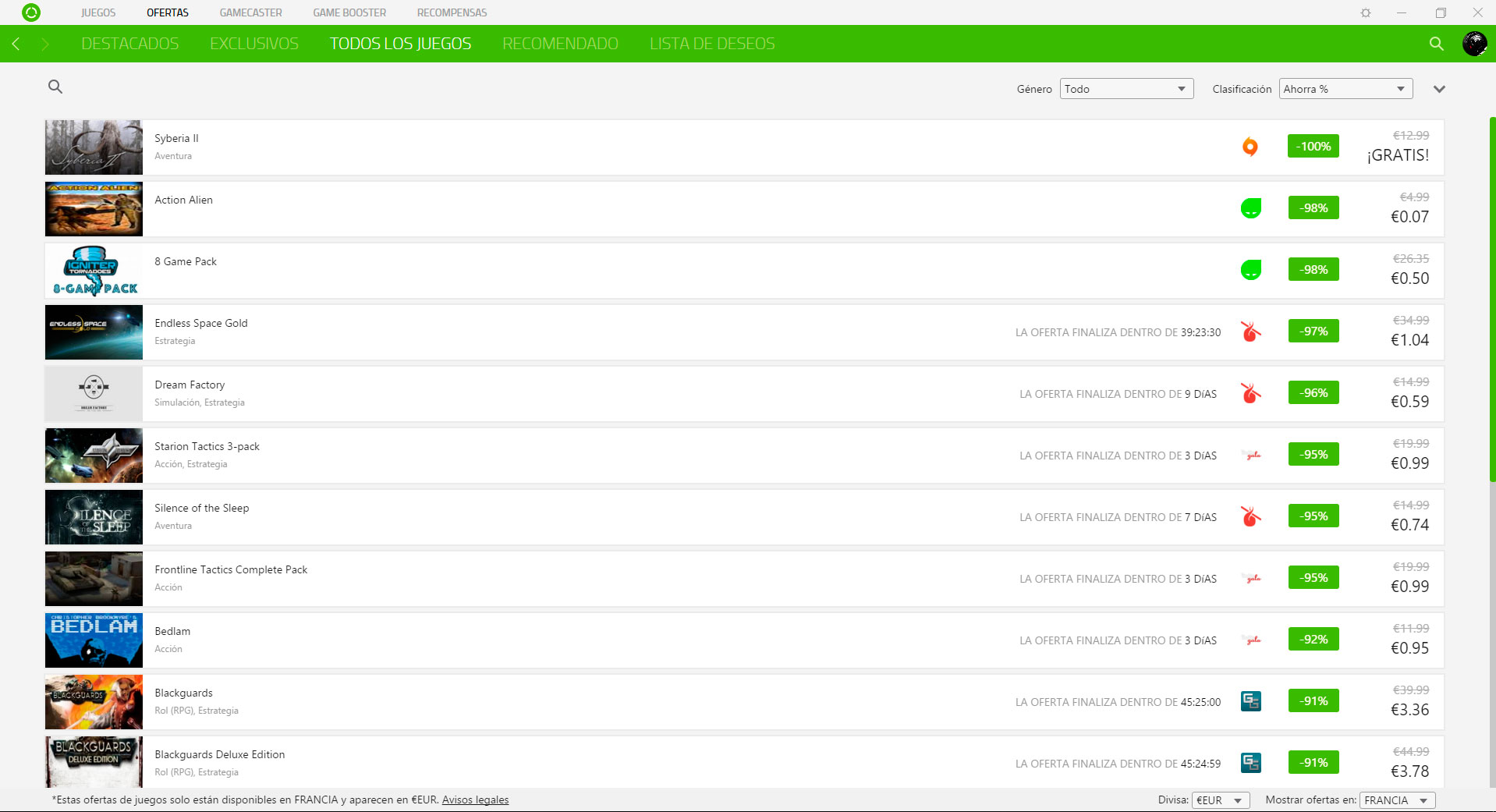The image size is (1496, 812).
Task: Click the €3.36 price for Blackguards
Action: tap(1409, 710)
